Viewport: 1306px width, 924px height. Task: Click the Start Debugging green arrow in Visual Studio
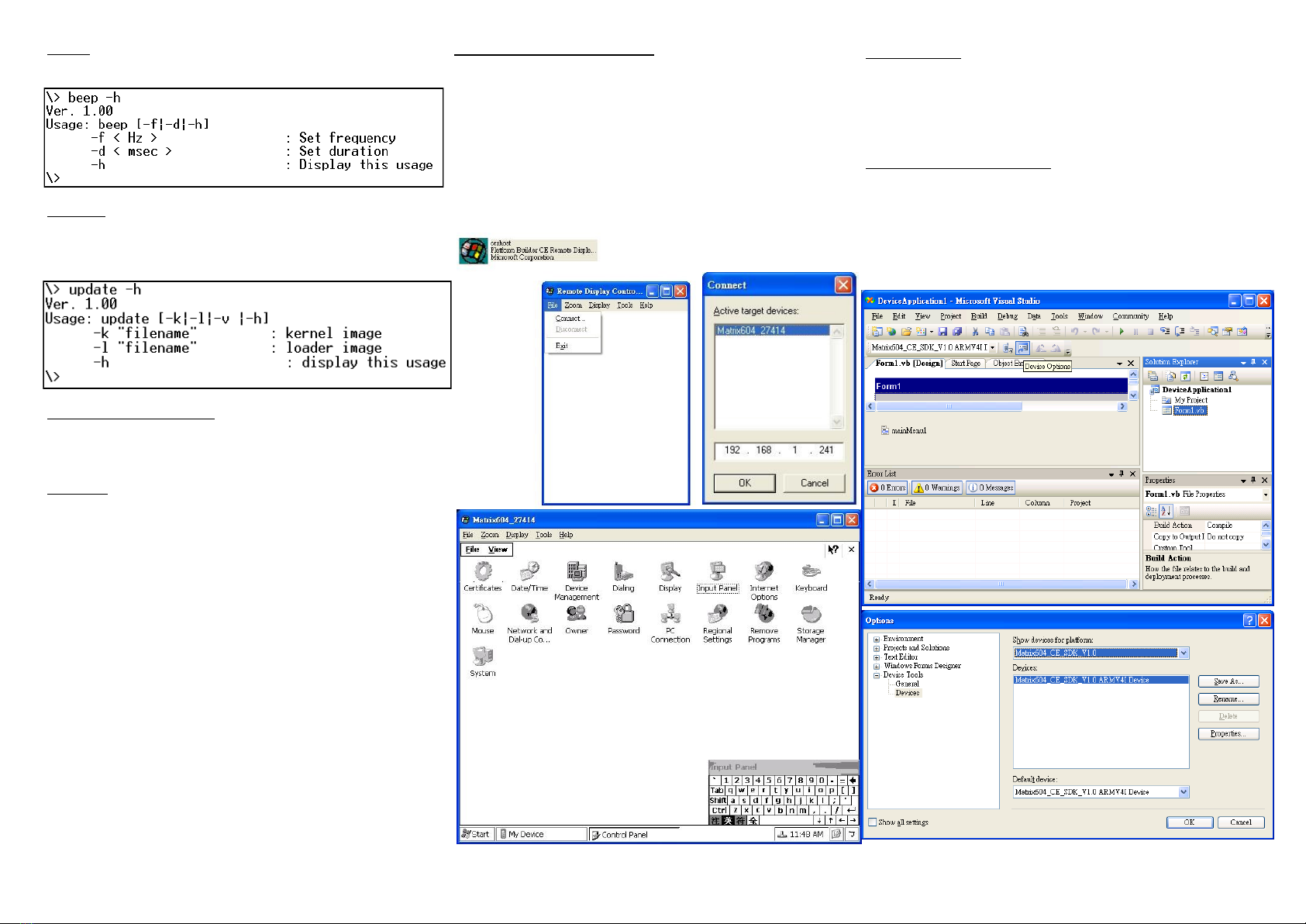pos(1122,331)
